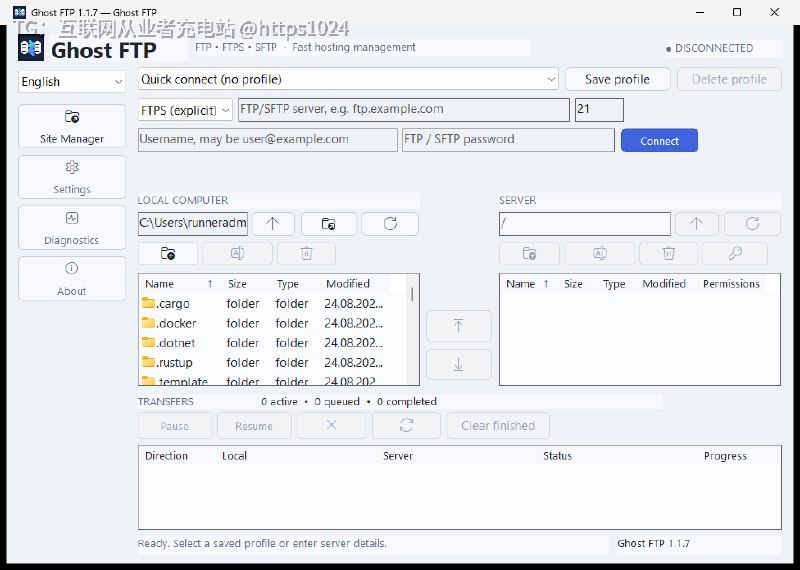Screen dimensions: 800x570
Task: Sort server files by Permissions column
Action: pyautogui.click(x=732, y=284)
